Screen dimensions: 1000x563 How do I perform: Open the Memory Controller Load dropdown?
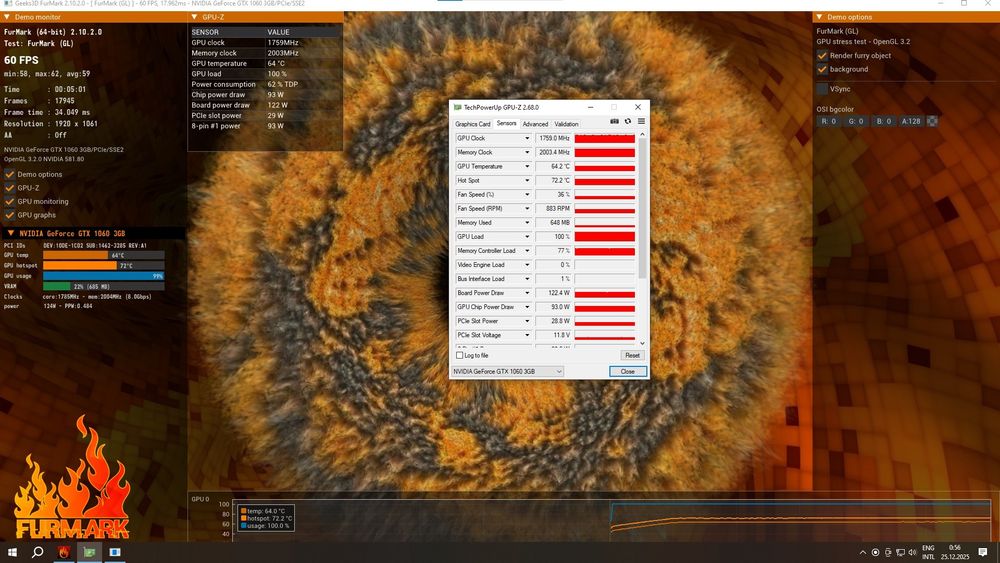pyautogui.click(x=527, y=251)
